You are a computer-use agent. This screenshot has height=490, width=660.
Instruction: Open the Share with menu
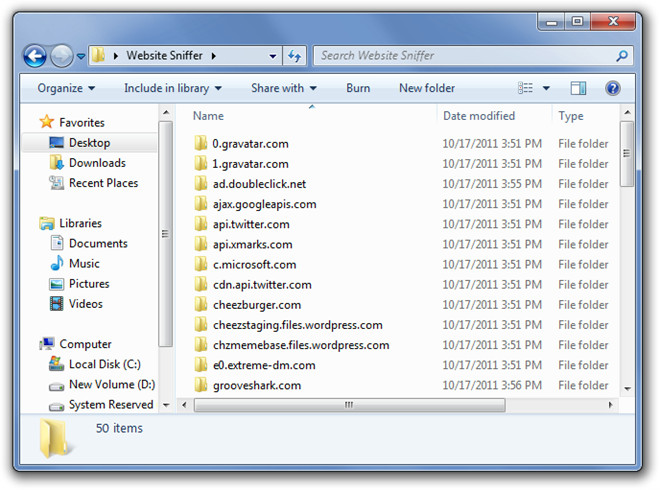284,88
